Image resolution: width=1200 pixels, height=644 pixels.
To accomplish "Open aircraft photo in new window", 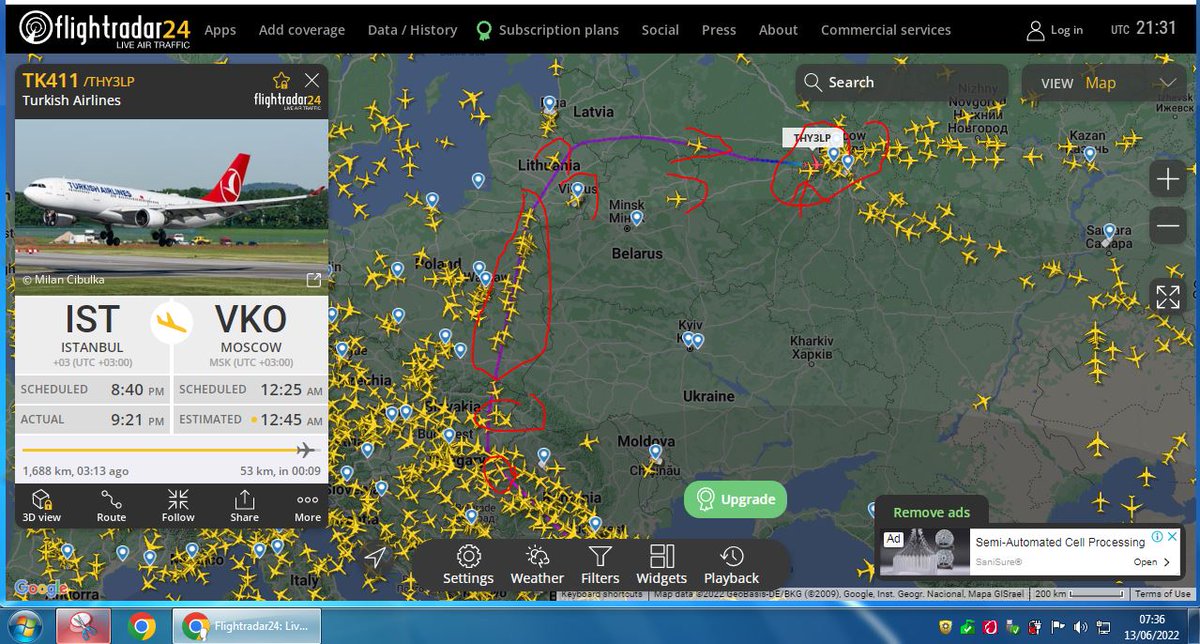I will [313, 280].
